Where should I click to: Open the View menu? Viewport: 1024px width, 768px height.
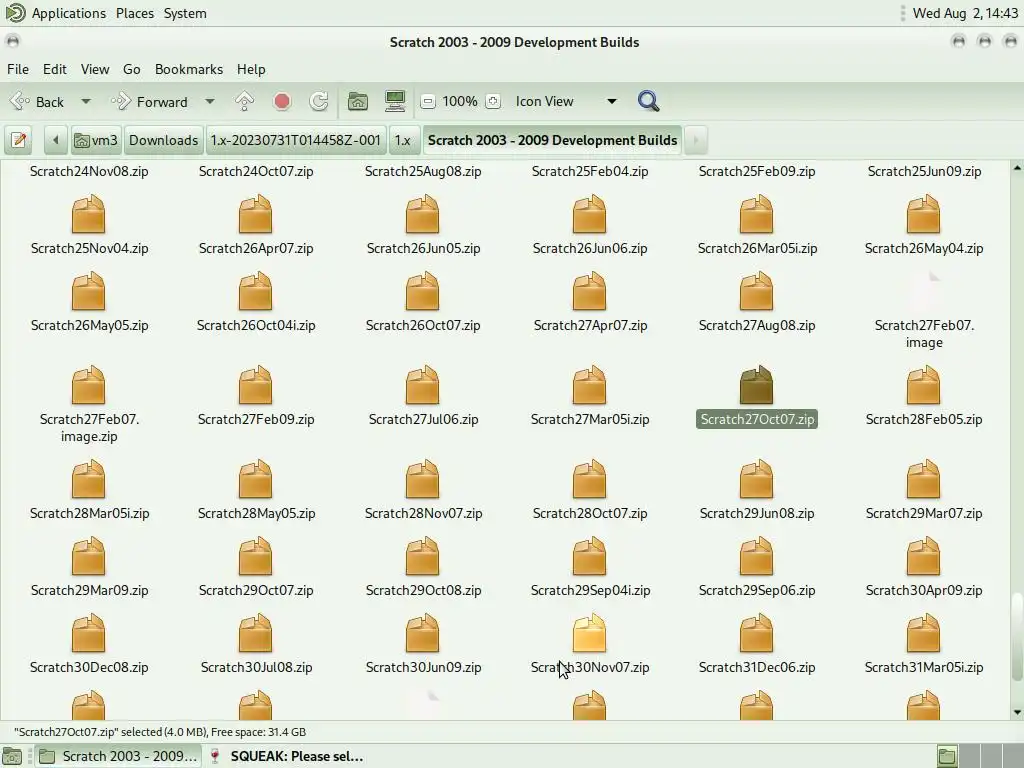[95, 69]
